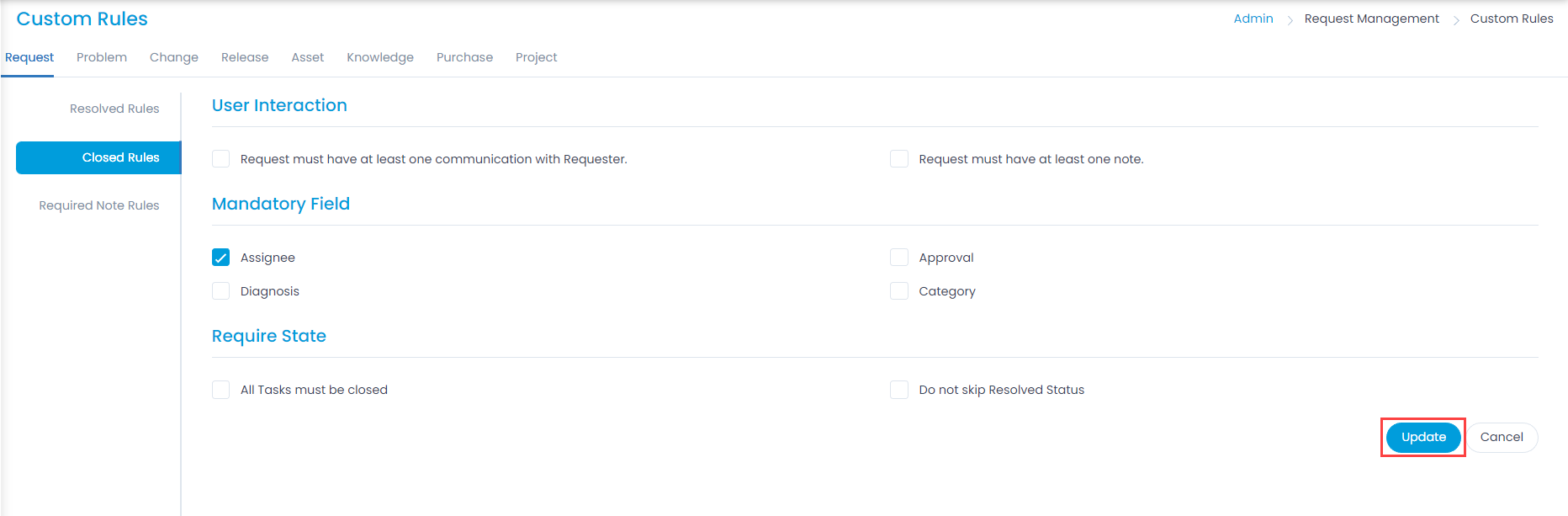Click the Update button
The height and width of the screenshot is (516, 1568).
click(x=1423, y=437)
